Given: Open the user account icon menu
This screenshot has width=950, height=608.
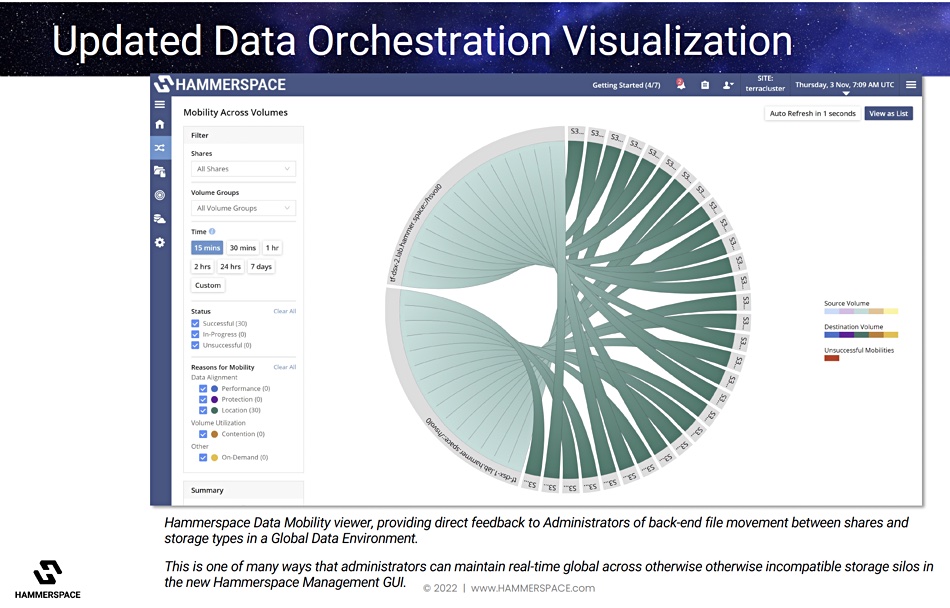Looking at the screenshot, I should pyautogui.click(x=728, y=85).
